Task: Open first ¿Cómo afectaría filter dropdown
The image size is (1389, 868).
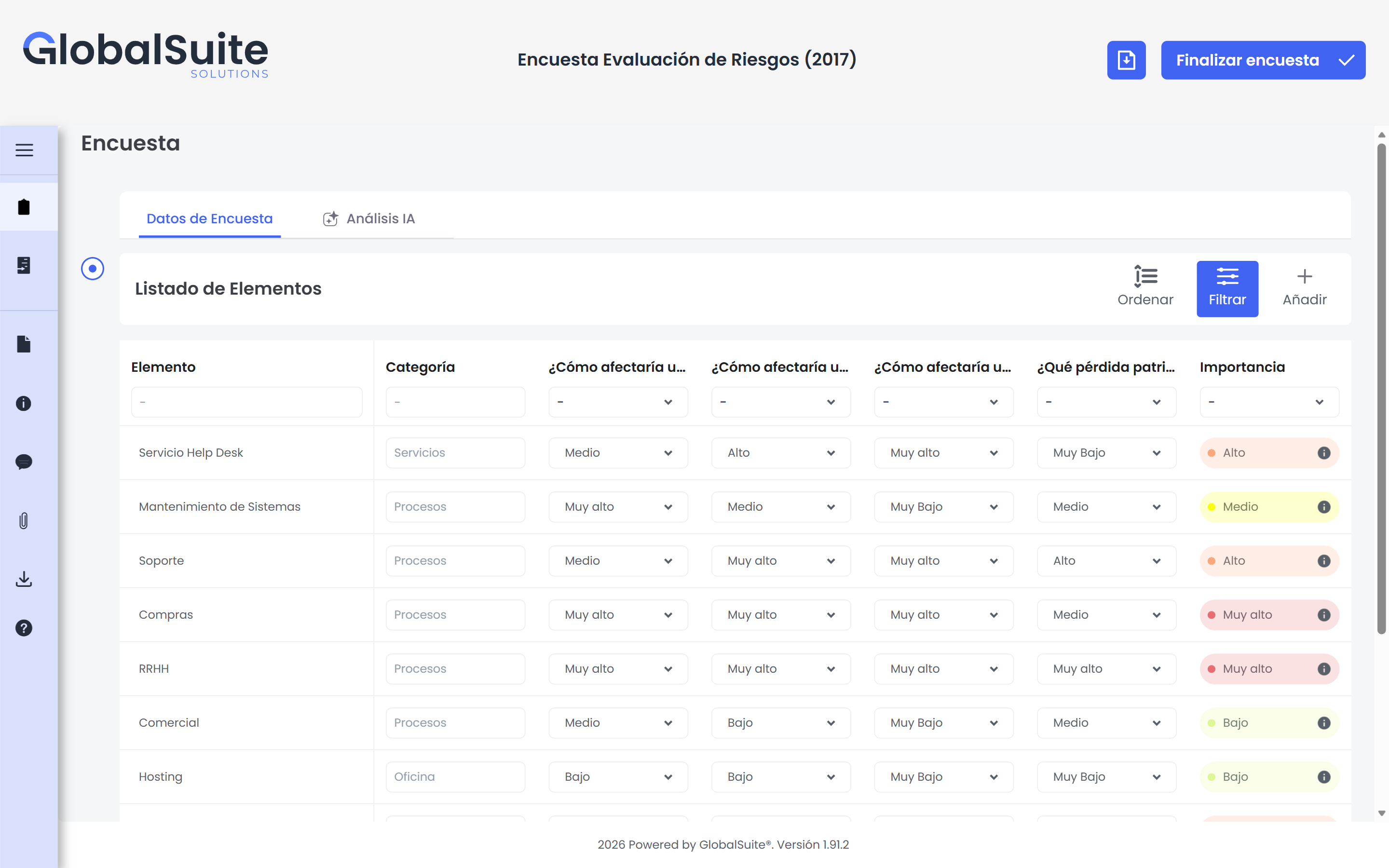Action: (618, 402)
